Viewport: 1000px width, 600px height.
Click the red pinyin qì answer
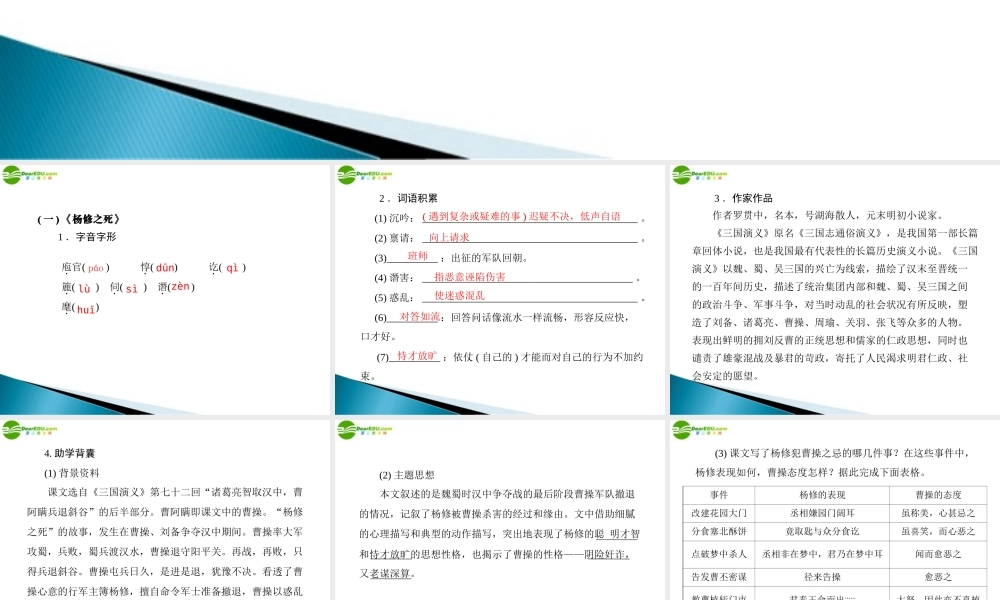pos(232,268)
